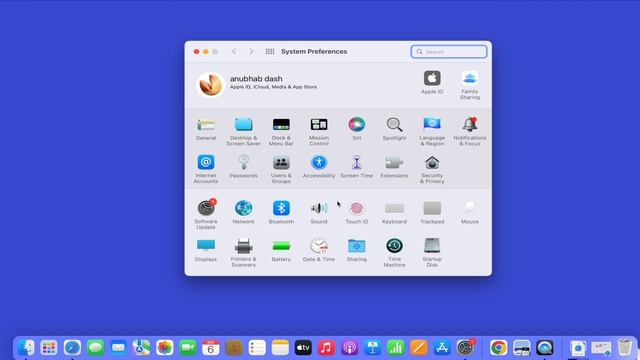
Task: Open Family Sharing settings
Action: [x=470, y=85]
